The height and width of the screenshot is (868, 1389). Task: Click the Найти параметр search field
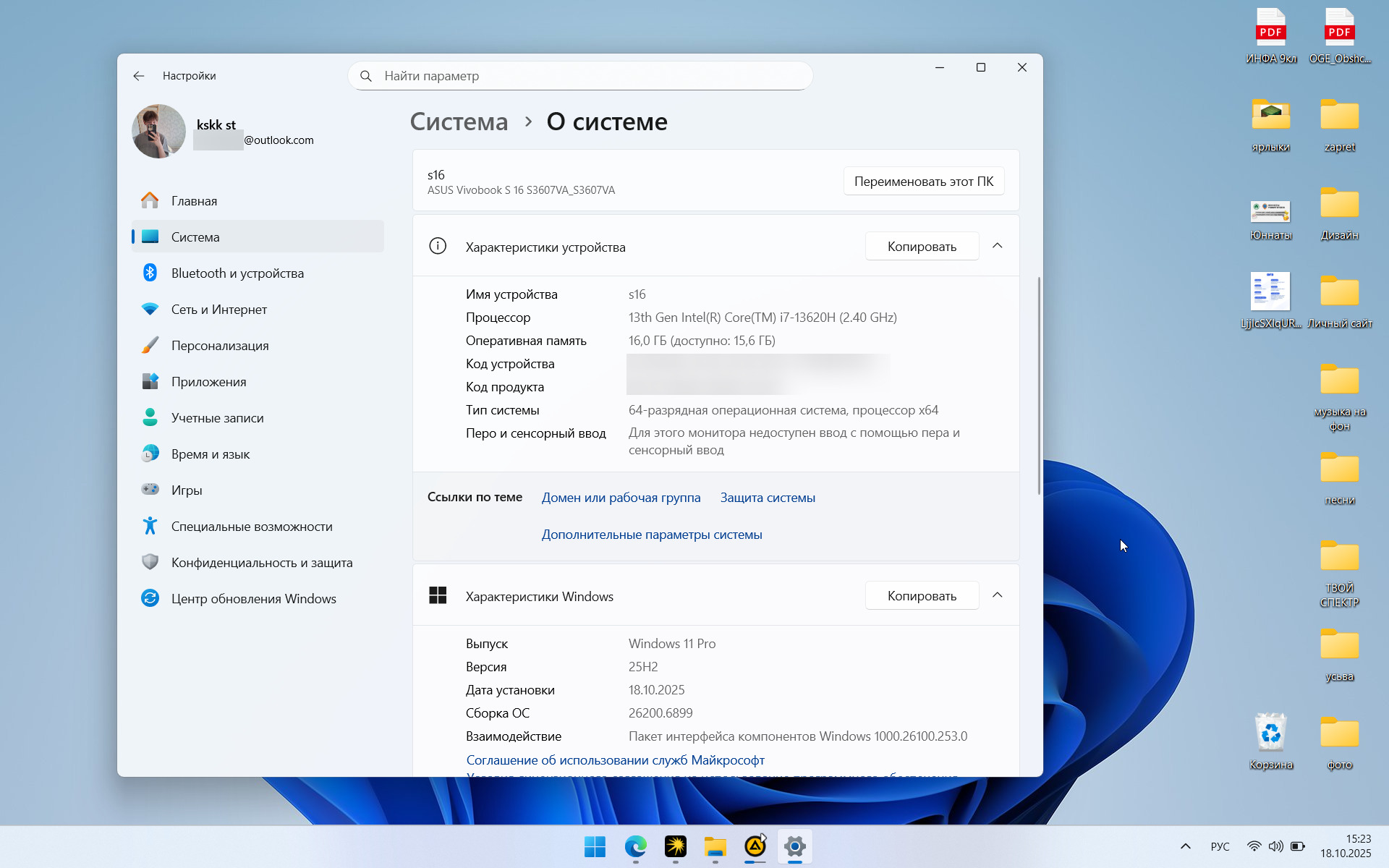click(x=580, y=76)
